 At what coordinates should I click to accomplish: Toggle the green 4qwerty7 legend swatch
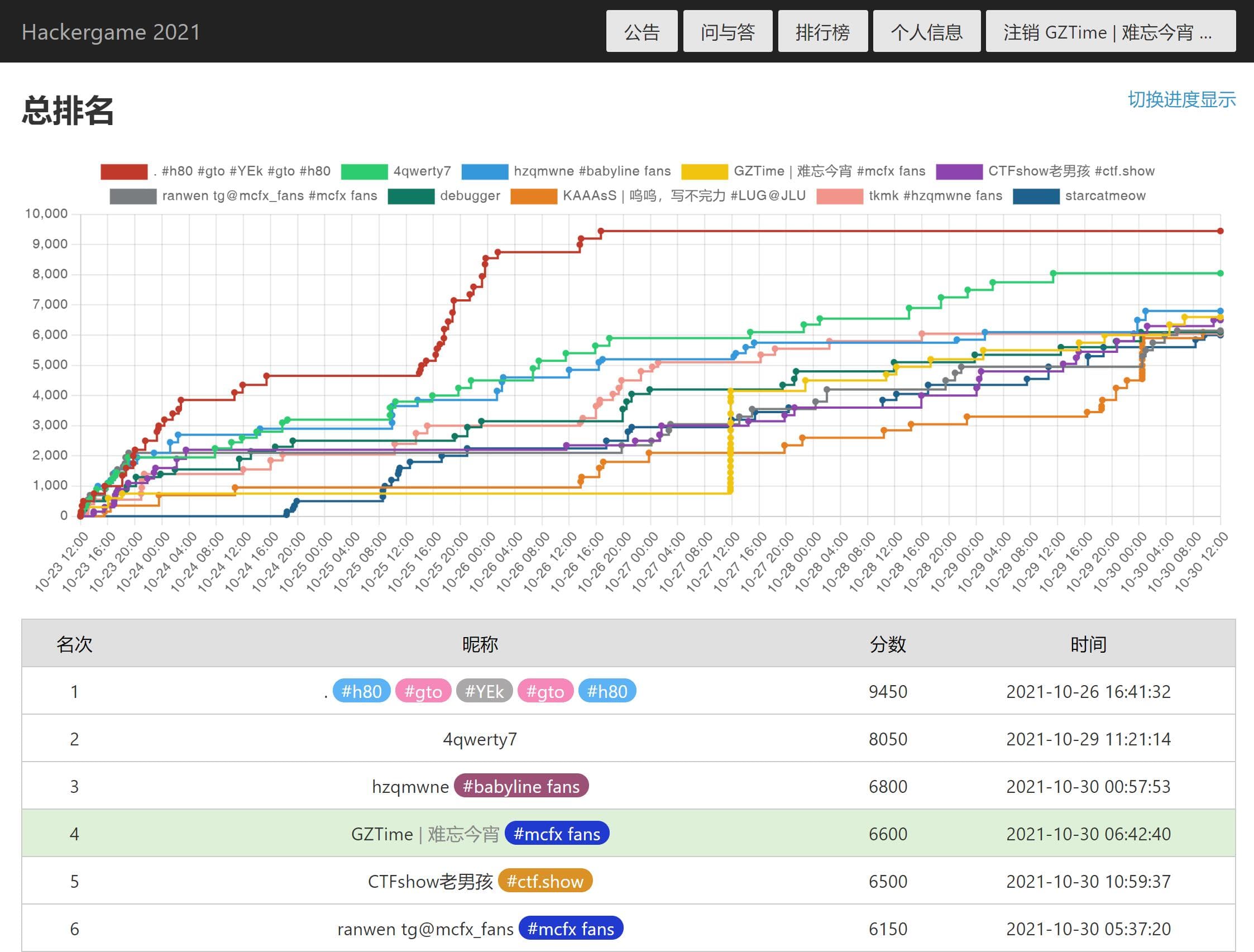[x=364, y=171]
